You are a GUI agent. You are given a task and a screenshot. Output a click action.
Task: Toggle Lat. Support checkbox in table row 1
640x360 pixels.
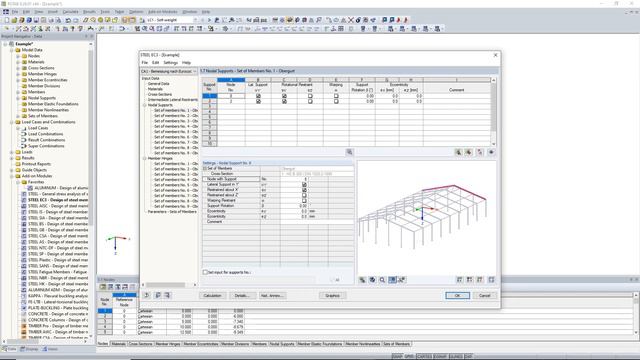point(258,96)
